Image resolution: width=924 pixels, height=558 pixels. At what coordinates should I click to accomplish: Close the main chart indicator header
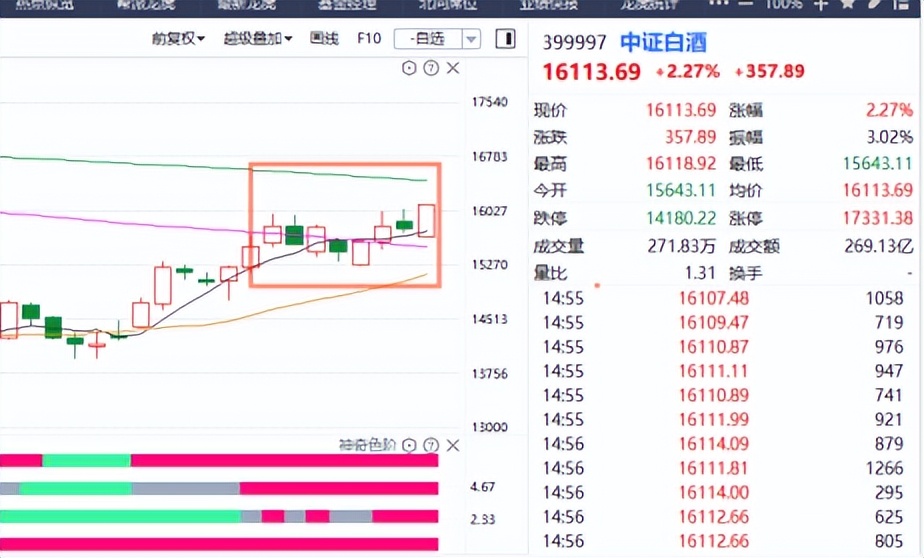pos(453,68)
